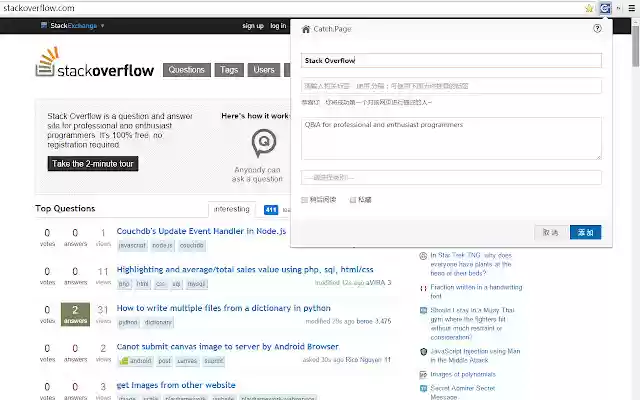The image size is (640, 400).
Task: Expand the extensions overflow chevron
Action: click(x=619, y=8)
